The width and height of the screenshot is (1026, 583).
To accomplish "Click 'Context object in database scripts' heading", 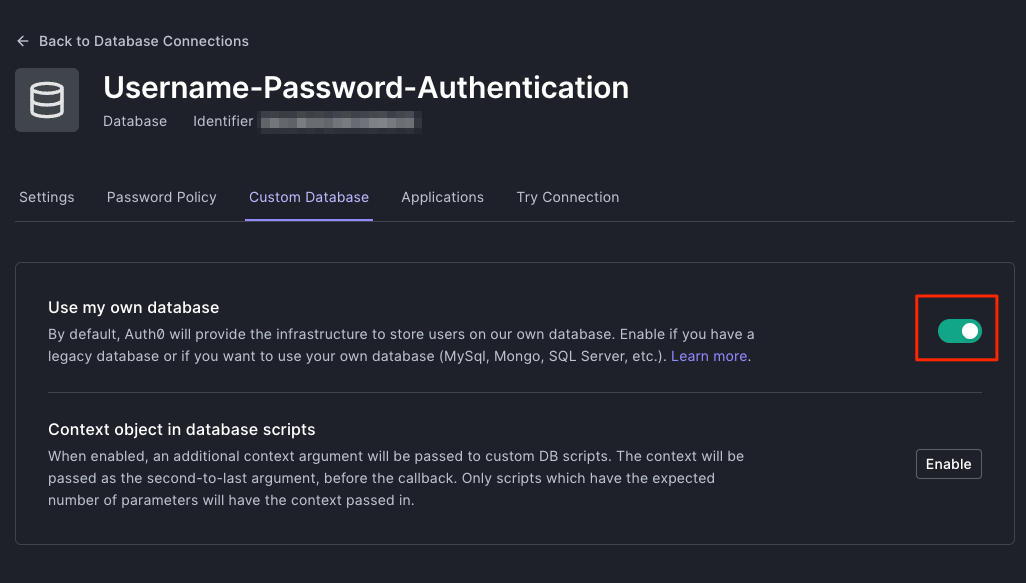I will click(x=181, y=429).
